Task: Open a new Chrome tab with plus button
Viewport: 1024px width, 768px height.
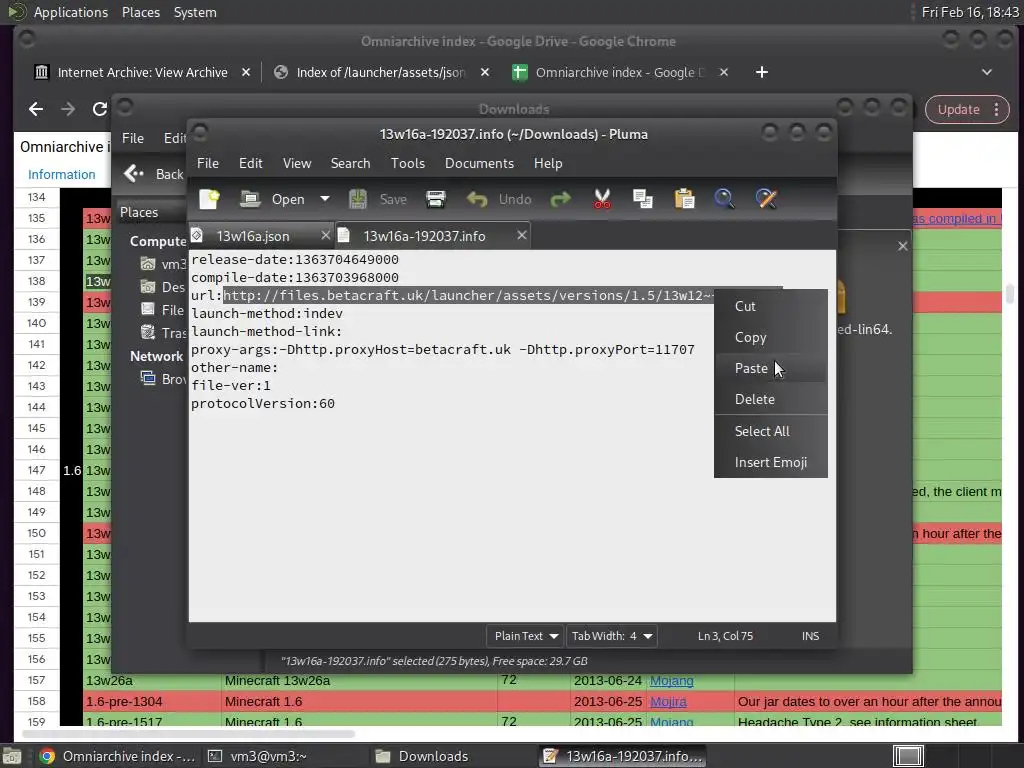Action: tap(761, 72)
